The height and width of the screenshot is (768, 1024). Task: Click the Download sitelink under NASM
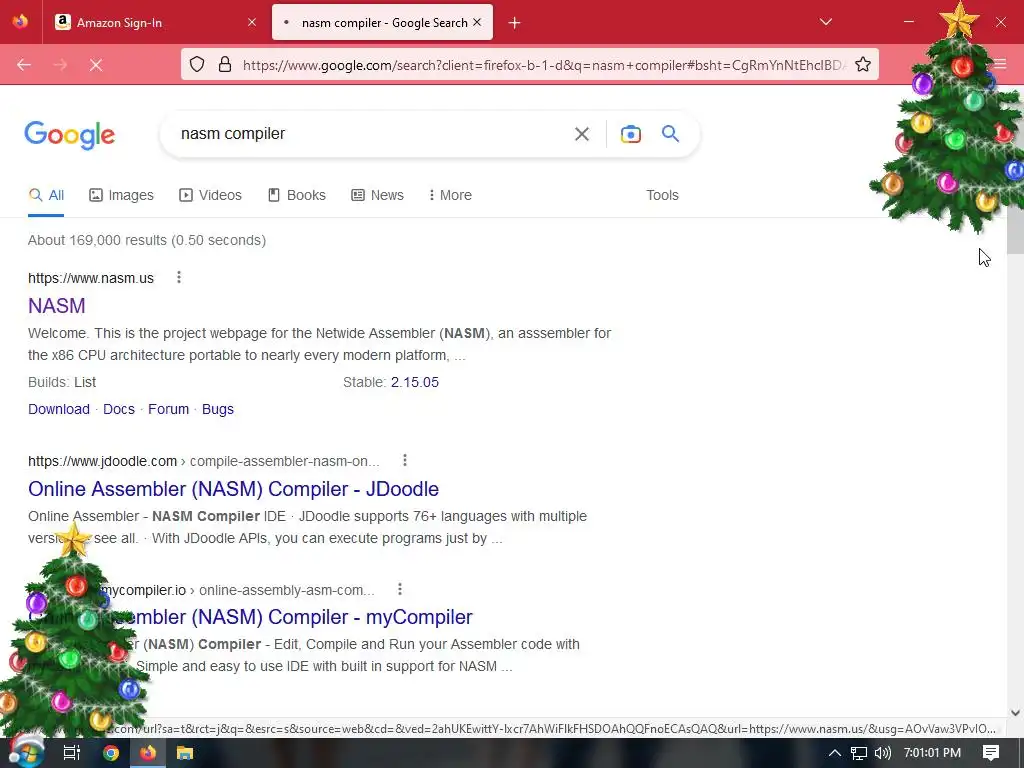coord(59,409)
